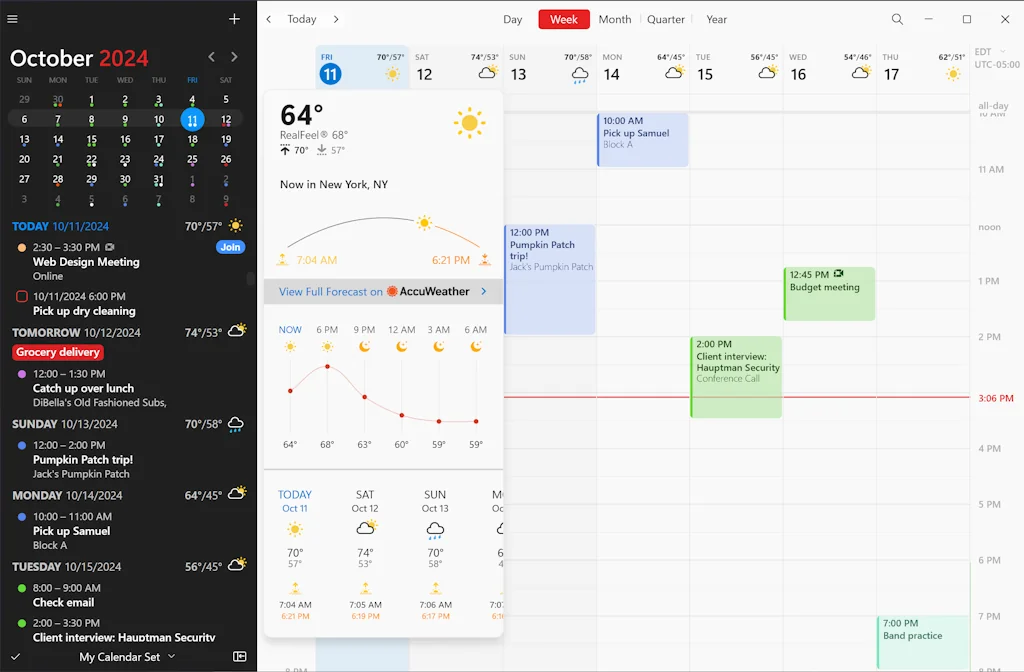Collapse the sidebar with the panel icon

click(240, 656)
